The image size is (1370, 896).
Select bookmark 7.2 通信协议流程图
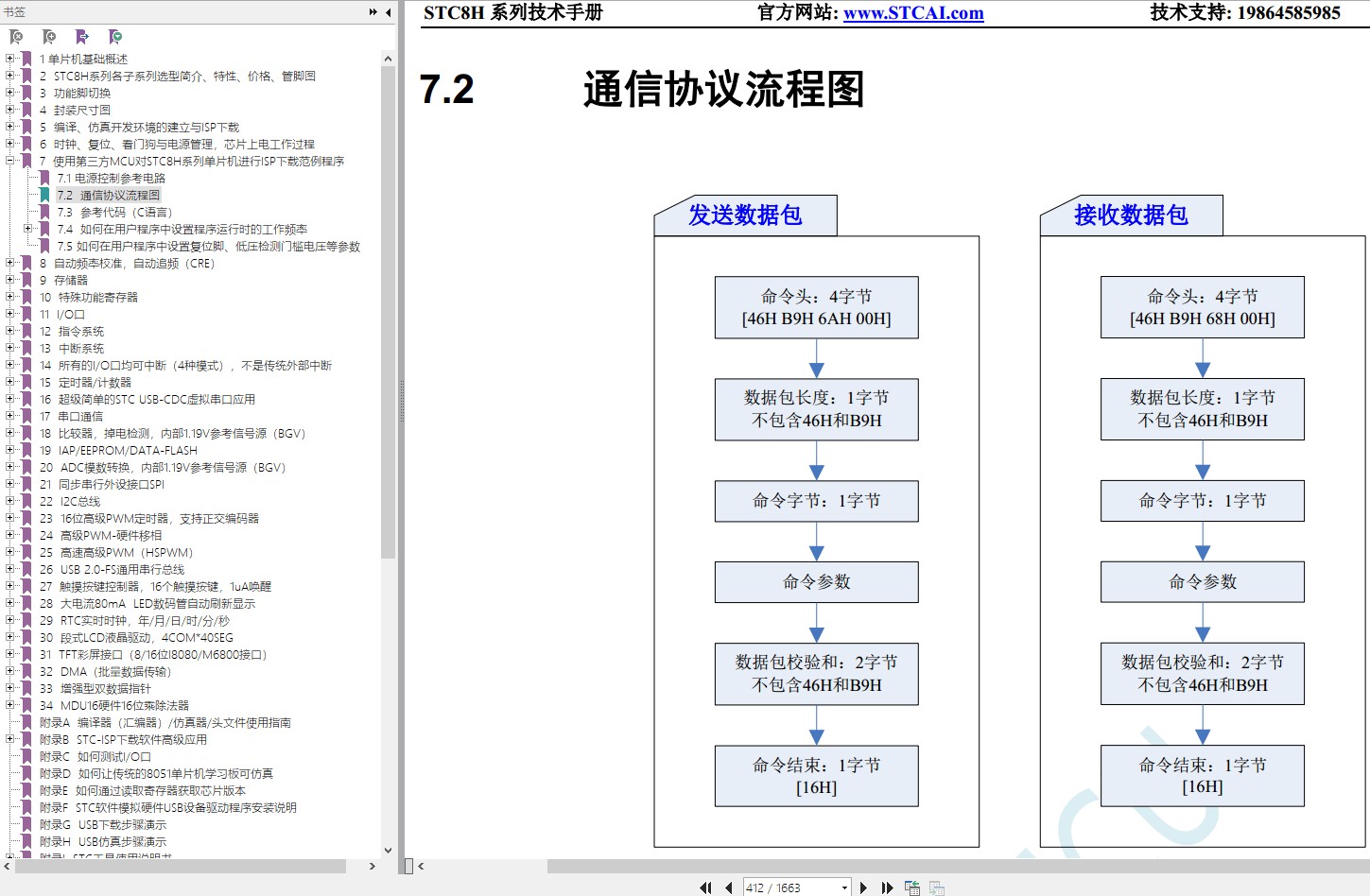point(108,195)
